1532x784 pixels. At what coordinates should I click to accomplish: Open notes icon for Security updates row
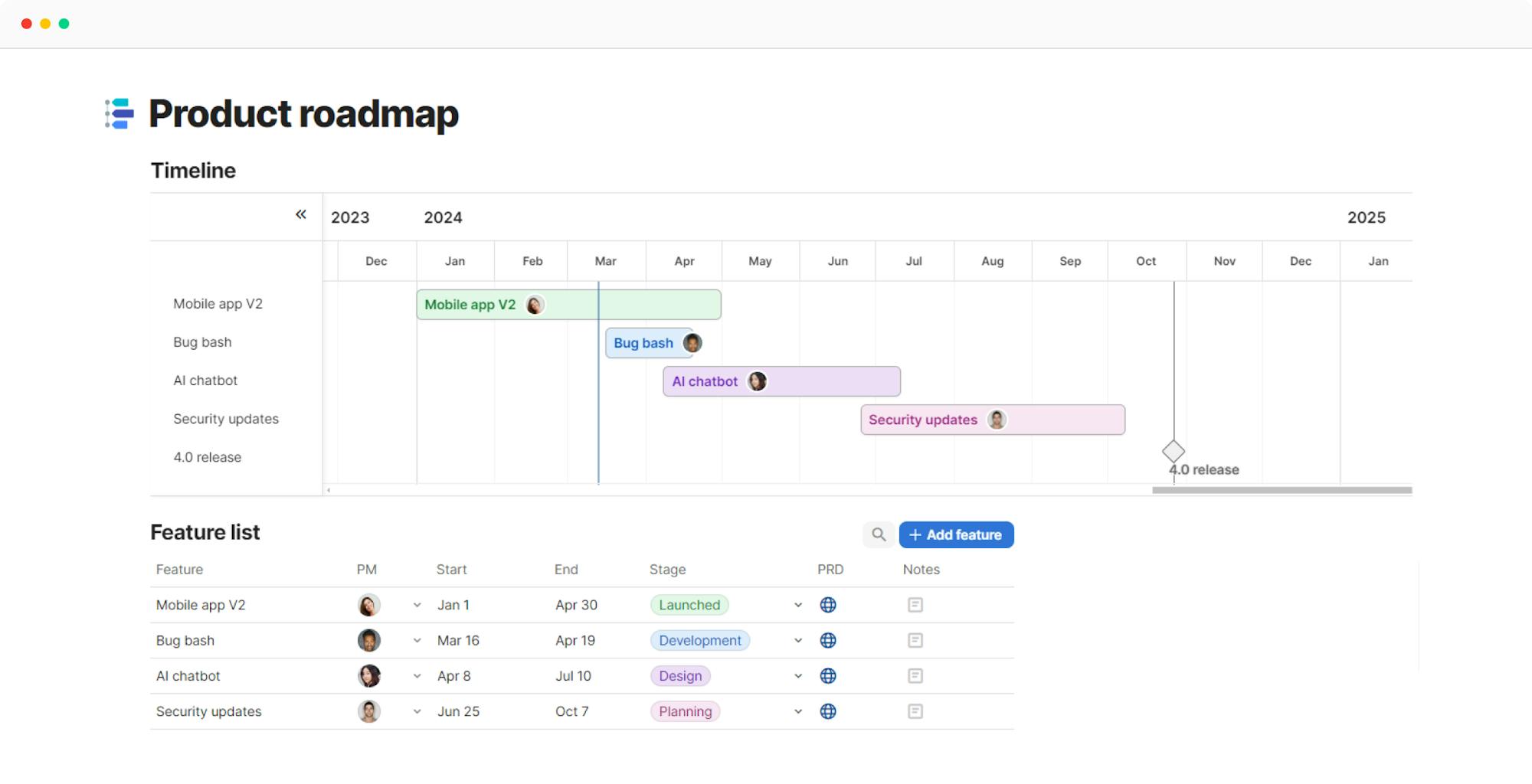[915, 711]
